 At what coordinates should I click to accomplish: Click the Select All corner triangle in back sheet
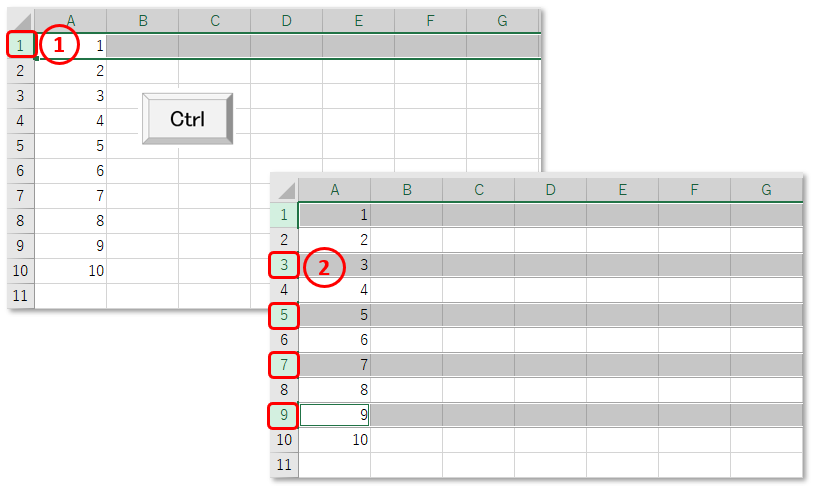[21, 21]
